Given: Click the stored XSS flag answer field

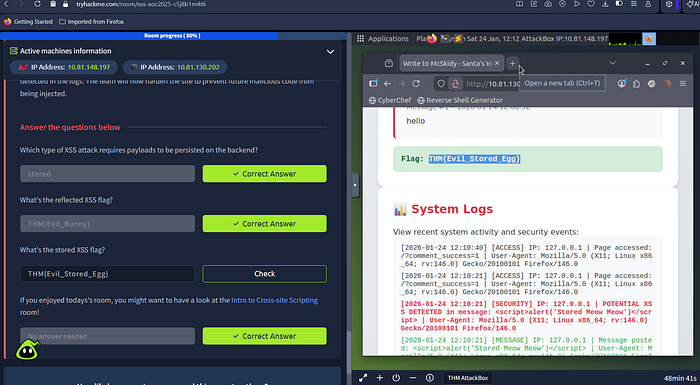Looking at the screenshot, I should [108, 274].
